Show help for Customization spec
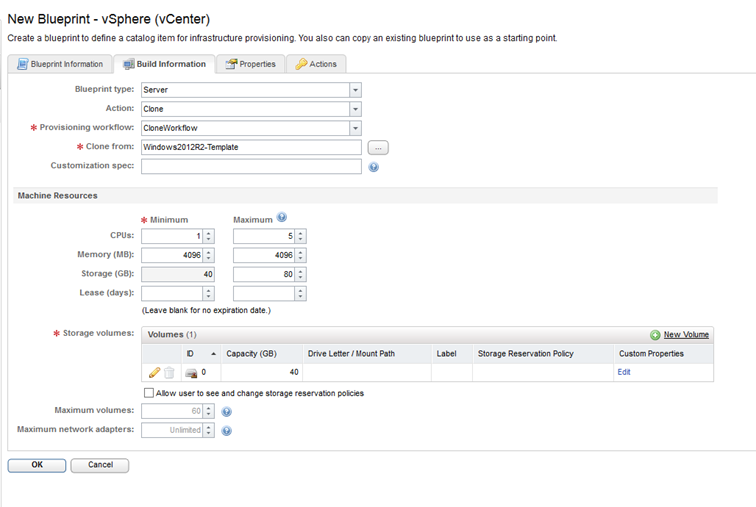 point(374,167)
